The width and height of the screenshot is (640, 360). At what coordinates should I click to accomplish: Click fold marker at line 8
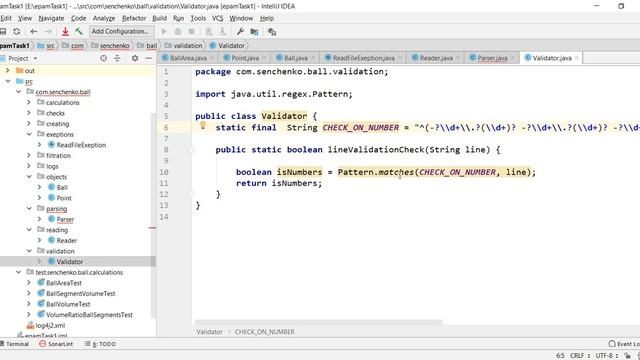pos(191,150)
